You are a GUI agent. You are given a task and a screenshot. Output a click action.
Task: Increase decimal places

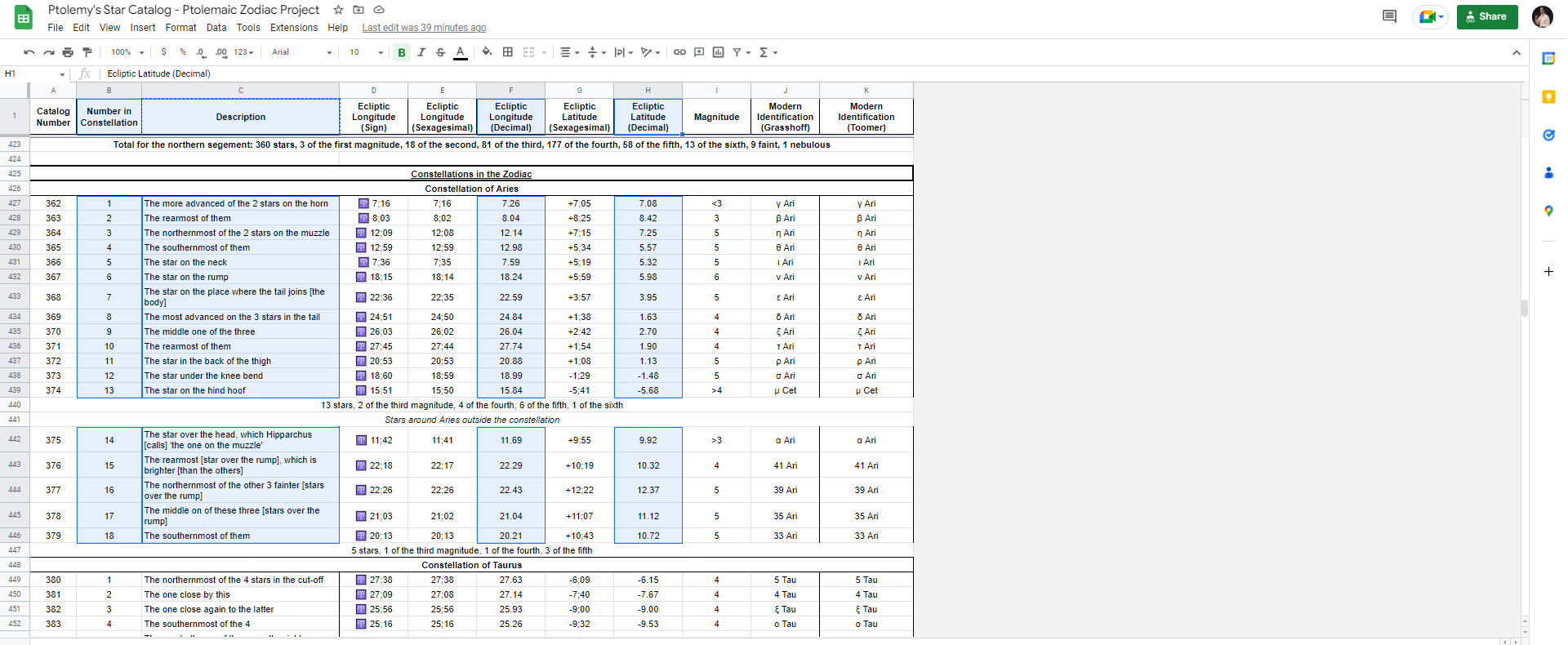[x=221, y=52]
